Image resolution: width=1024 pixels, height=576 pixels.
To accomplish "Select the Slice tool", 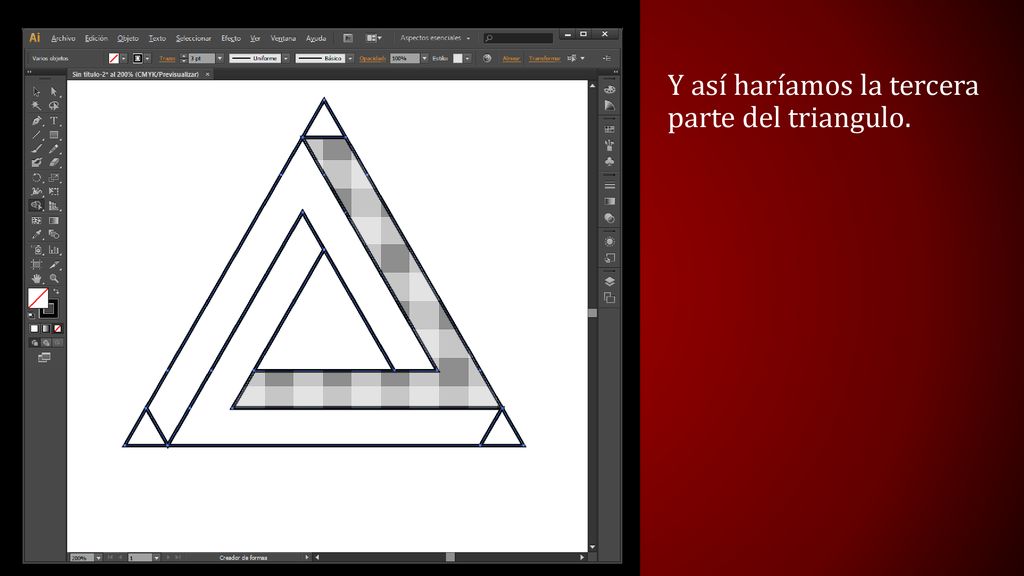I will click(54, 264).
